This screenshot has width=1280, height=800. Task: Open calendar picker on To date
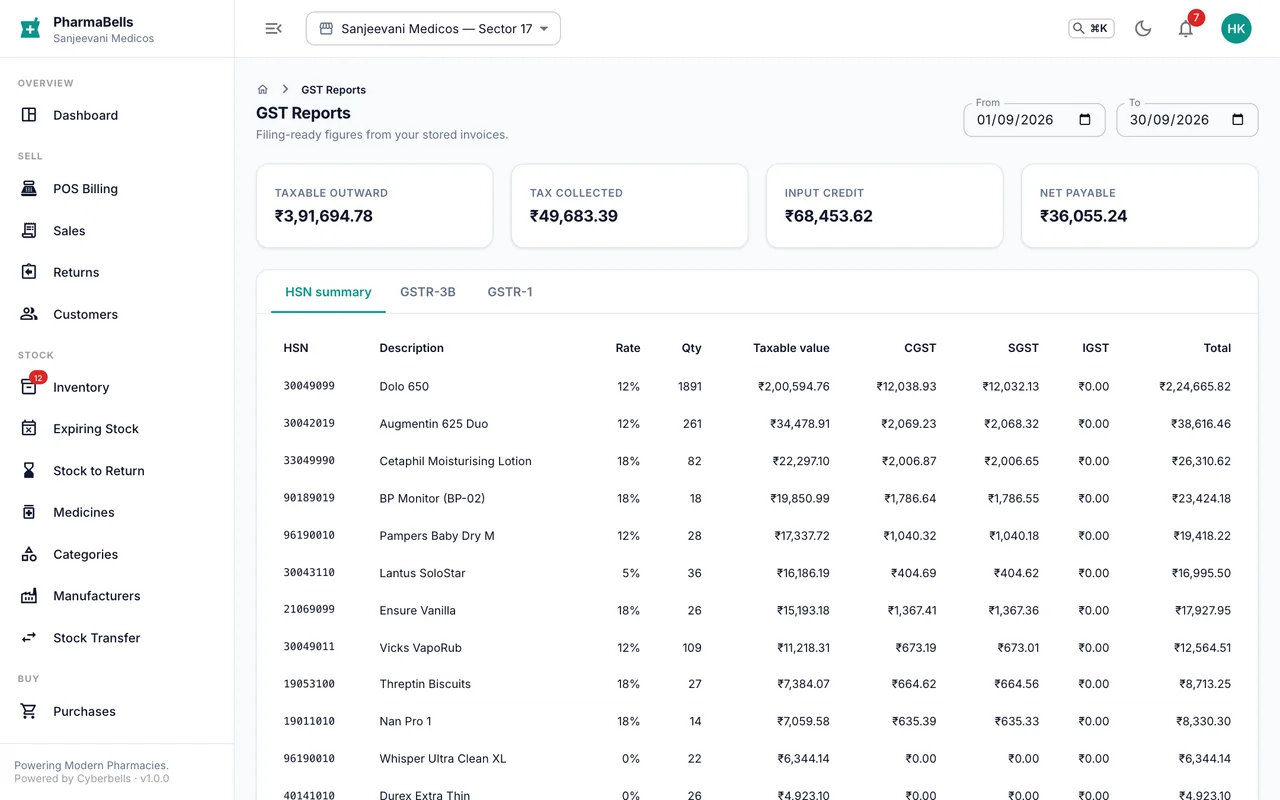click(x=1238, y=120)
